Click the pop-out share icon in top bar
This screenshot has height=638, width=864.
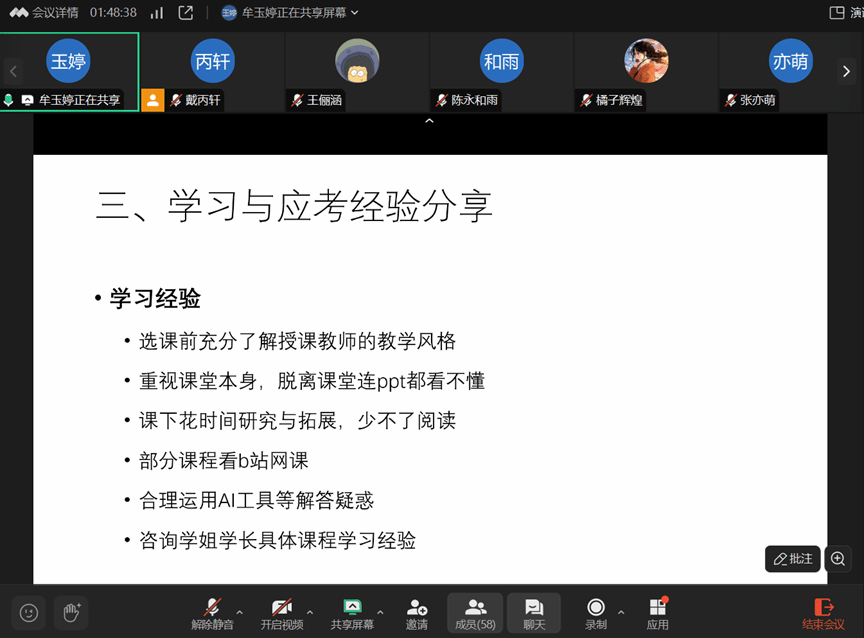[x=185, y=13]
